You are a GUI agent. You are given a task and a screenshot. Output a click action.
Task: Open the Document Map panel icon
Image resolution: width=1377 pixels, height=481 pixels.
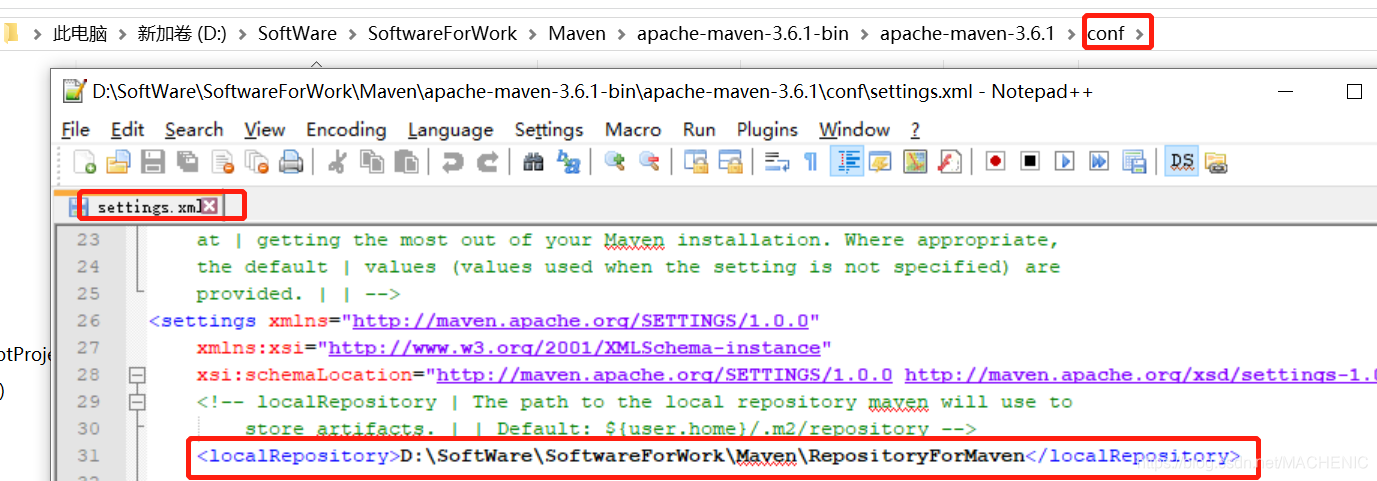tap(915, 162)
